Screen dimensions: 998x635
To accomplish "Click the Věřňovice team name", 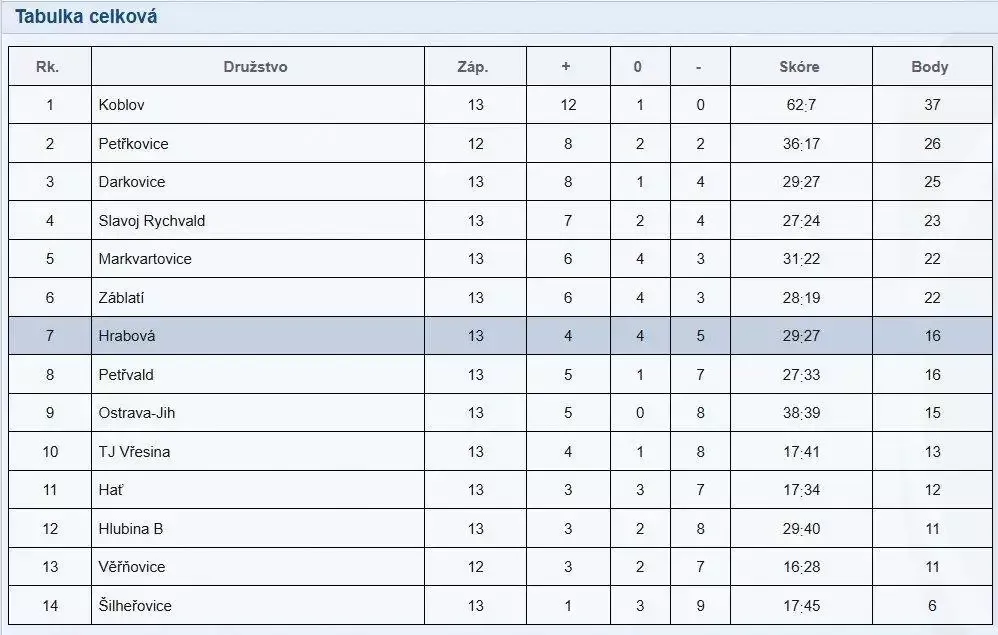I will (132, 567).
